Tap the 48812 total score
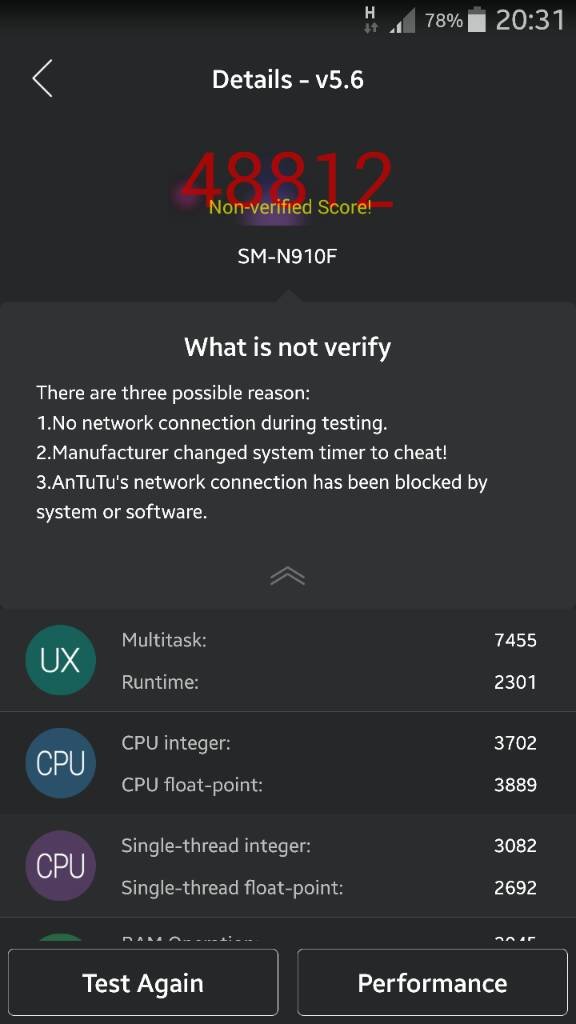The height and width of the screenshot is (1024, 576). [287, 178]
